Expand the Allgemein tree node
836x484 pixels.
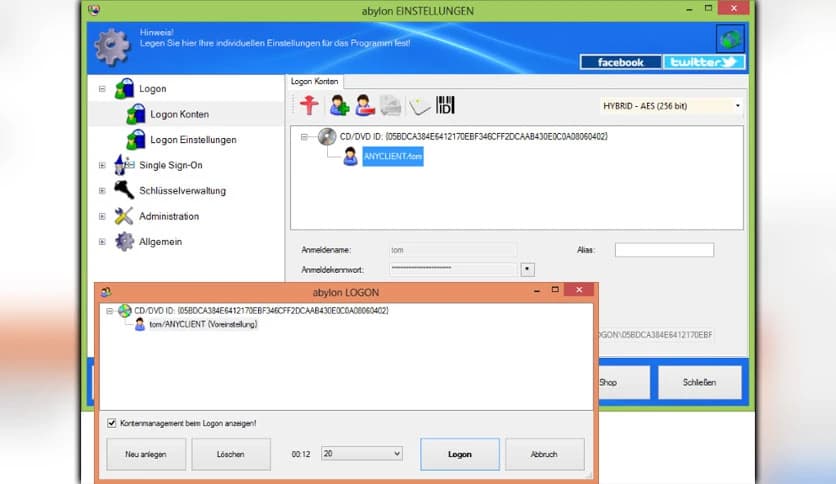tap(102, 241)
